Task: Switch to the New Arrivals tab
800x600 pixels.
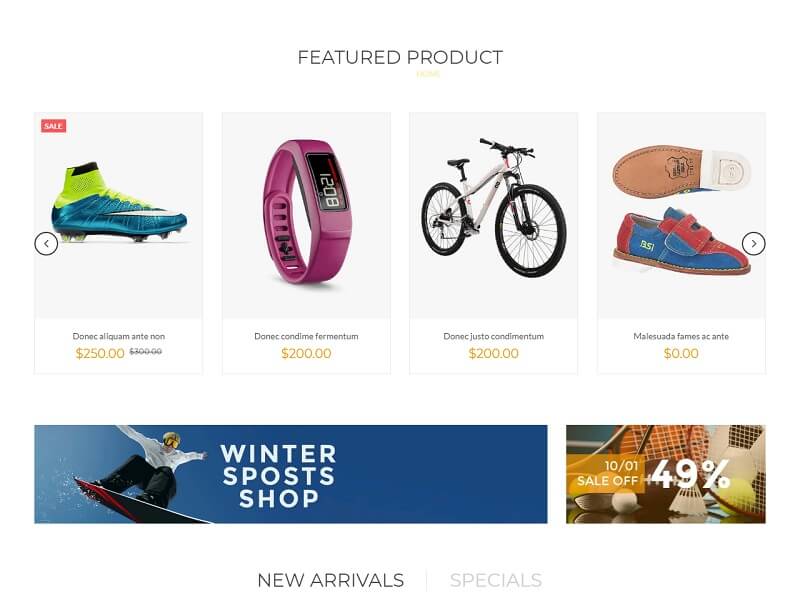Action: point(331,581)
